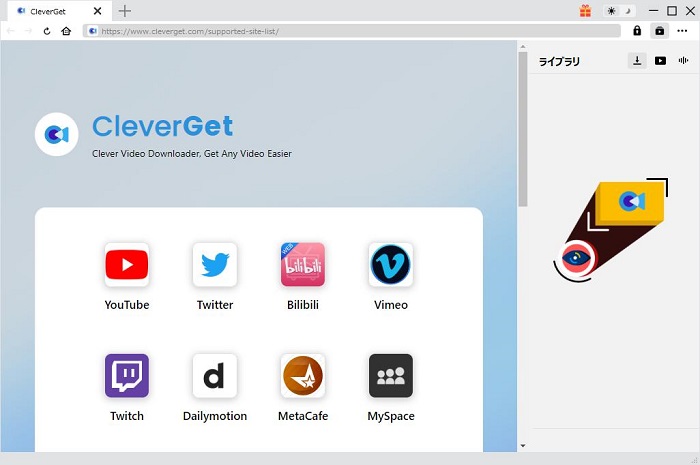Click the Bilibili text label
The width and height of the screenshot is (700, 465).
tap(303, 305)
